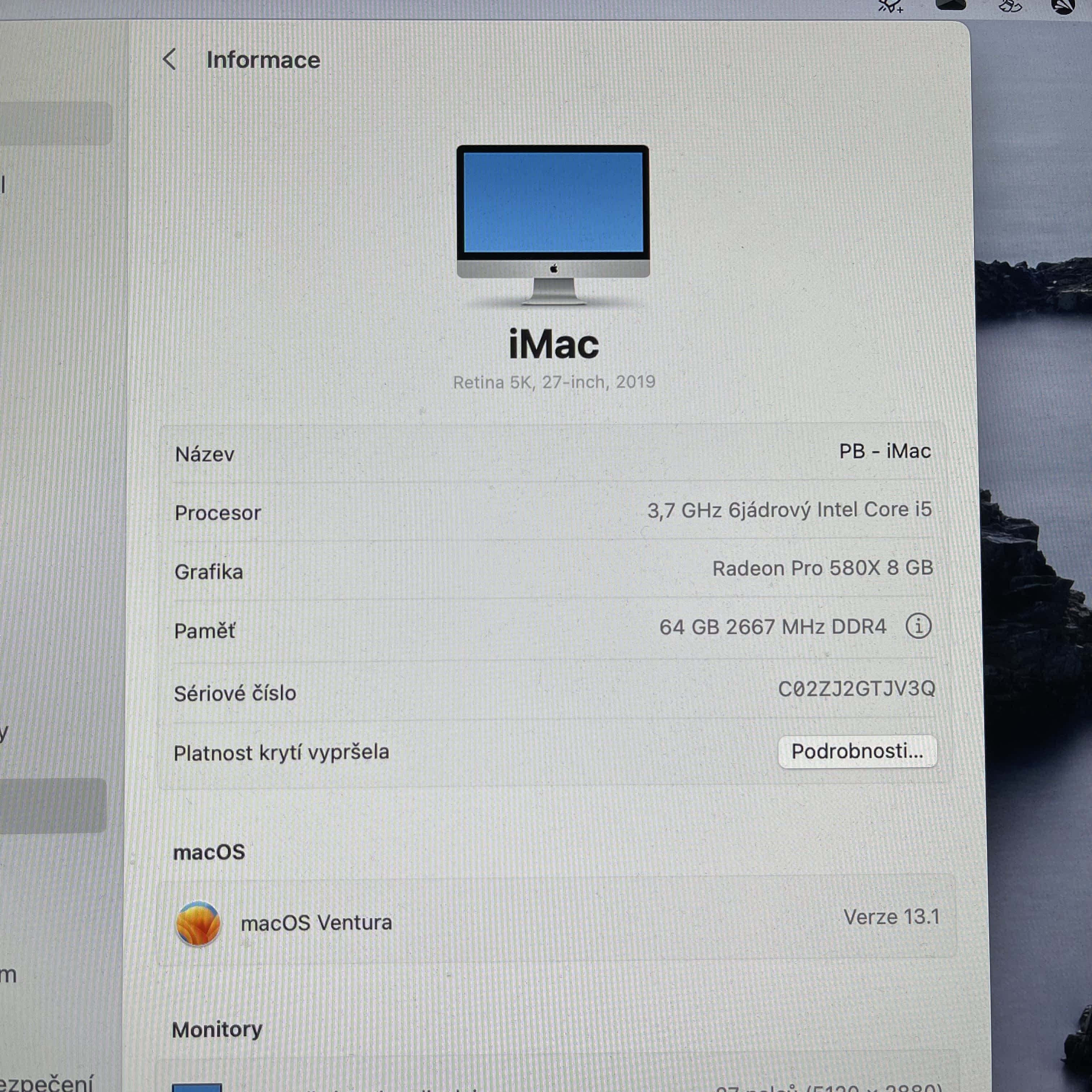Click the outlined menu bar icon left of paper-plane
The height and width of the screenshot is (1092, 1092).
point(1010,6)
